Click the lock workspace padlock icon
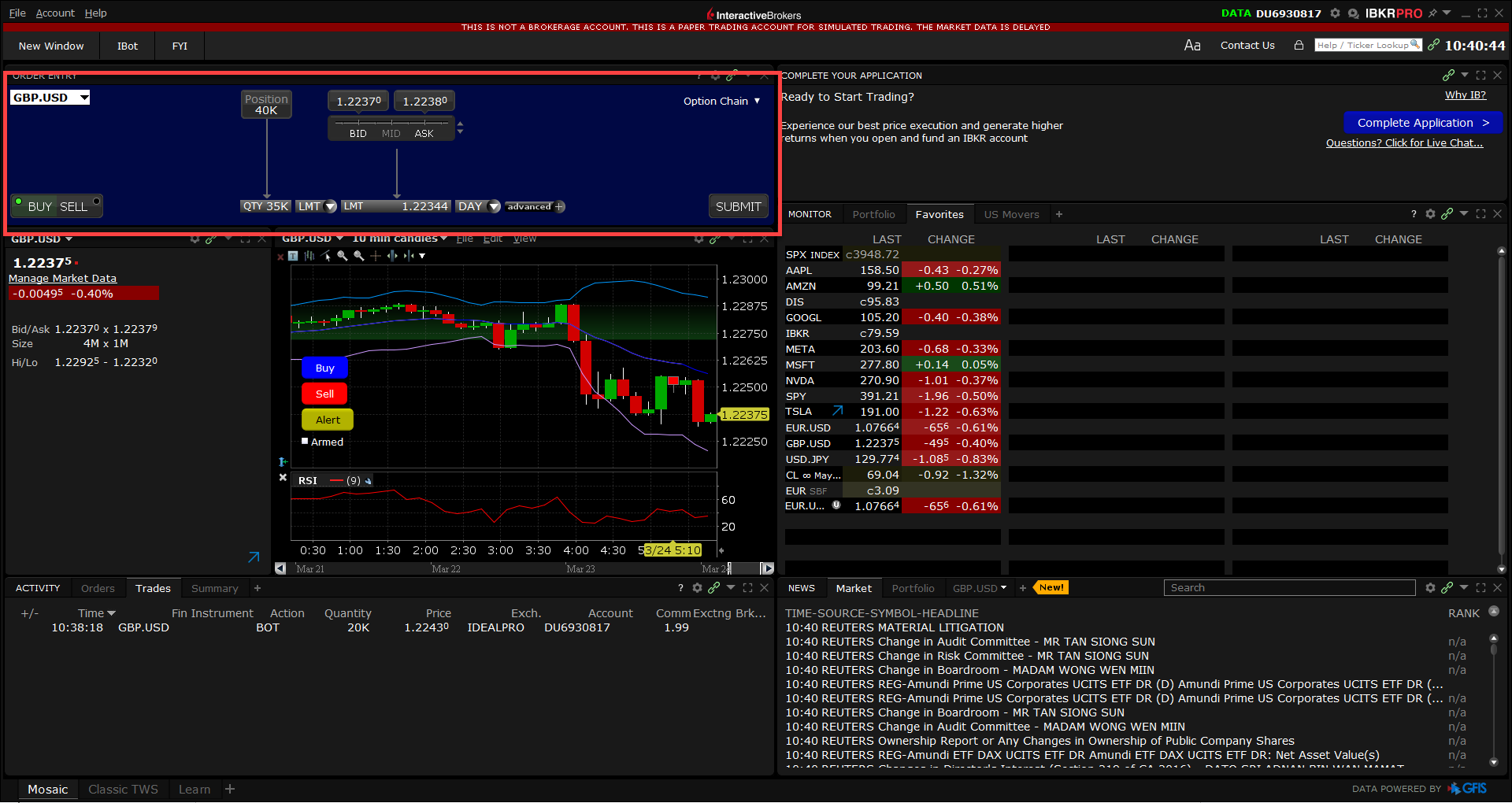 [x=1299, y=46]
